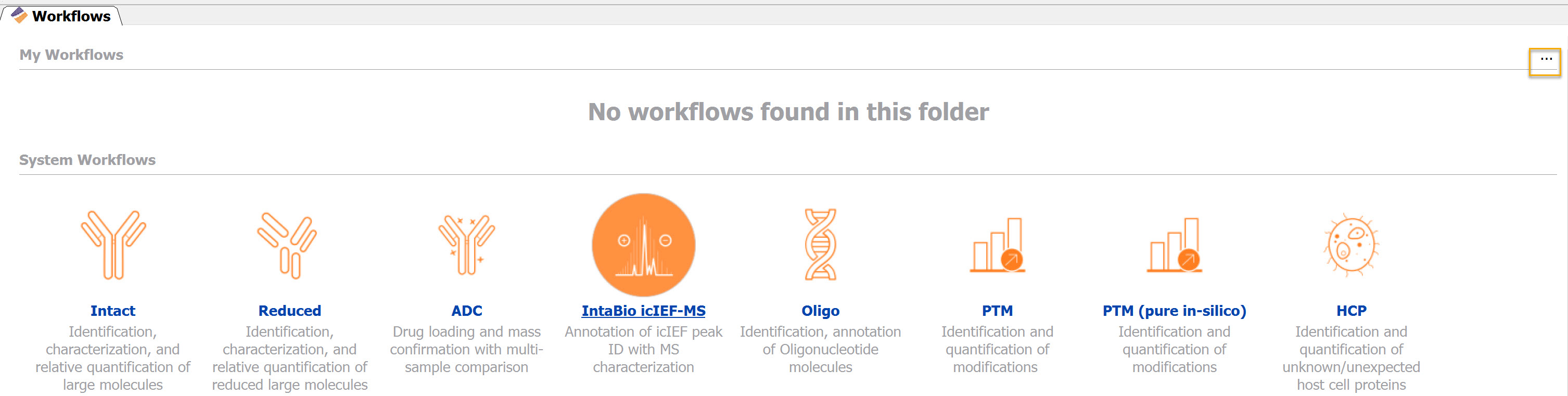
Task: Click the ADC workflow title
Action: 466,311
